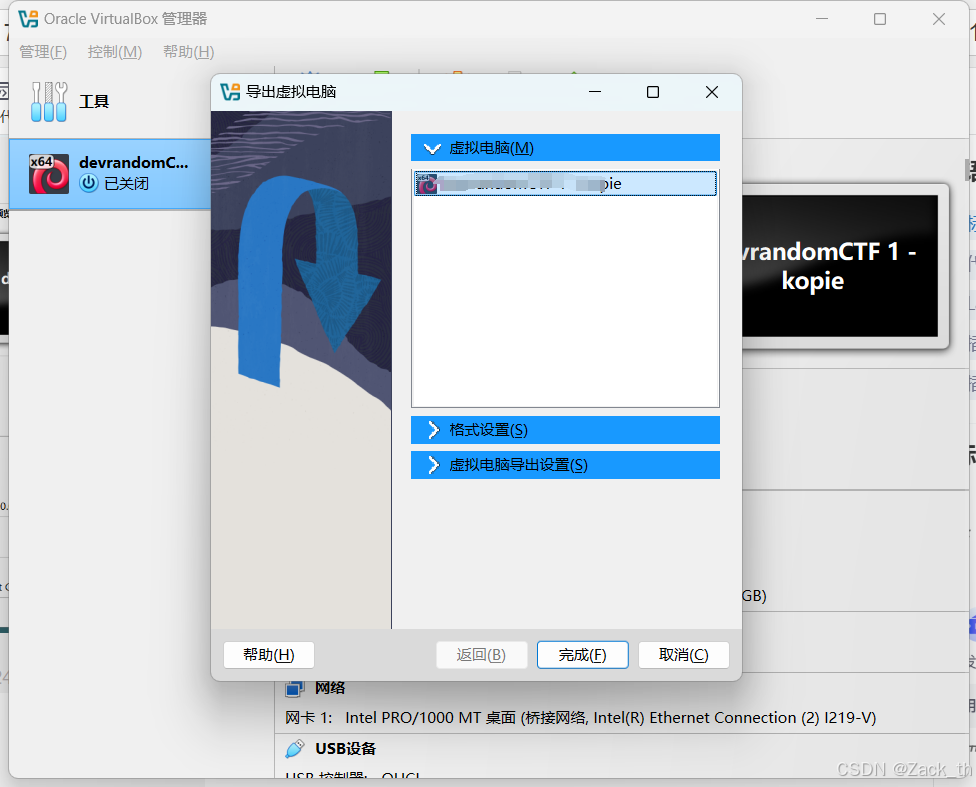Open the 帮助(H) menu in the menu bar
976x787 pixels.
click(x=189, y=52)
